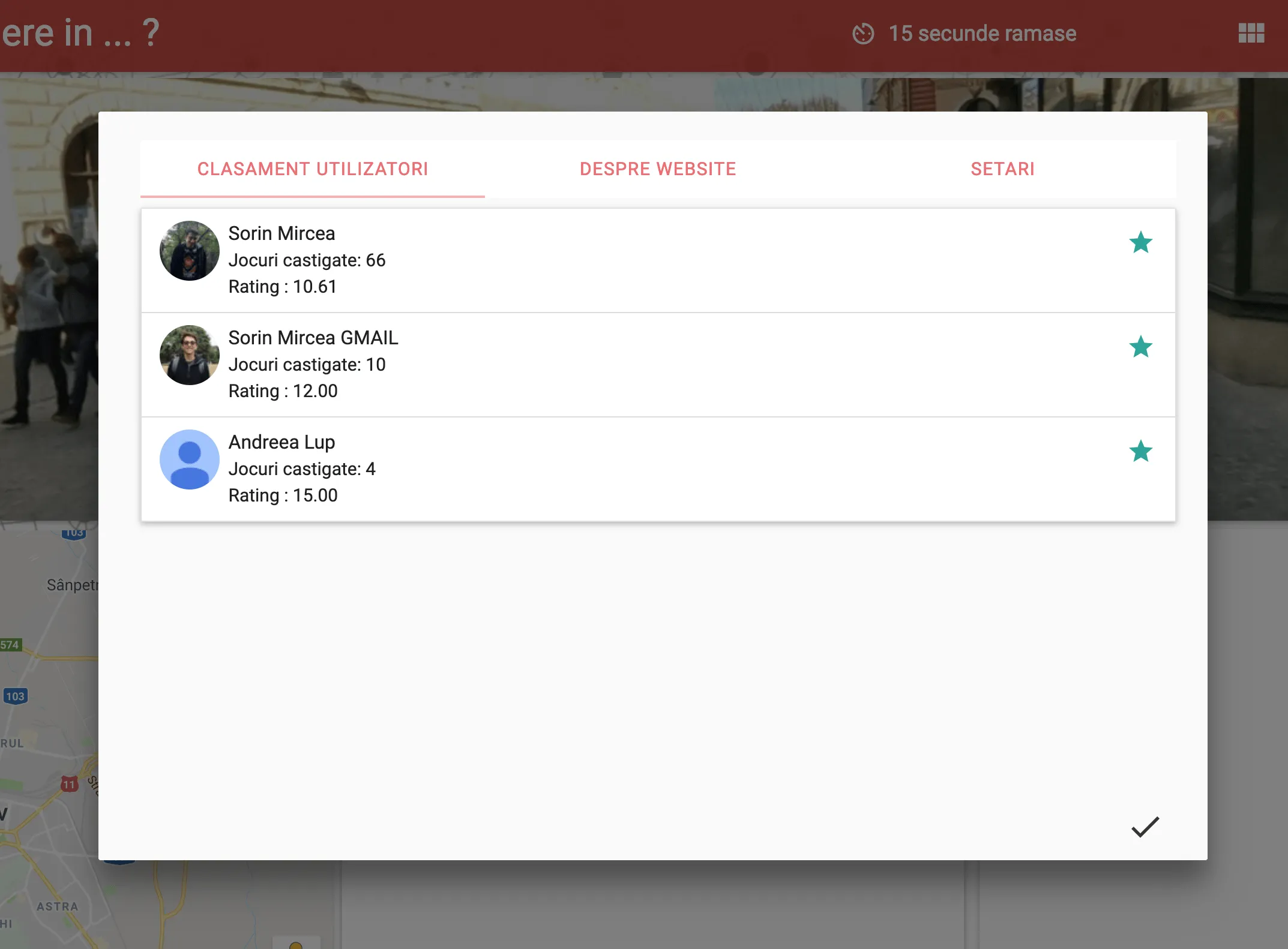Click the timer clock icon
This screenshot has height=949, width=1288.
pyautogui.click(x=863, y=34)
